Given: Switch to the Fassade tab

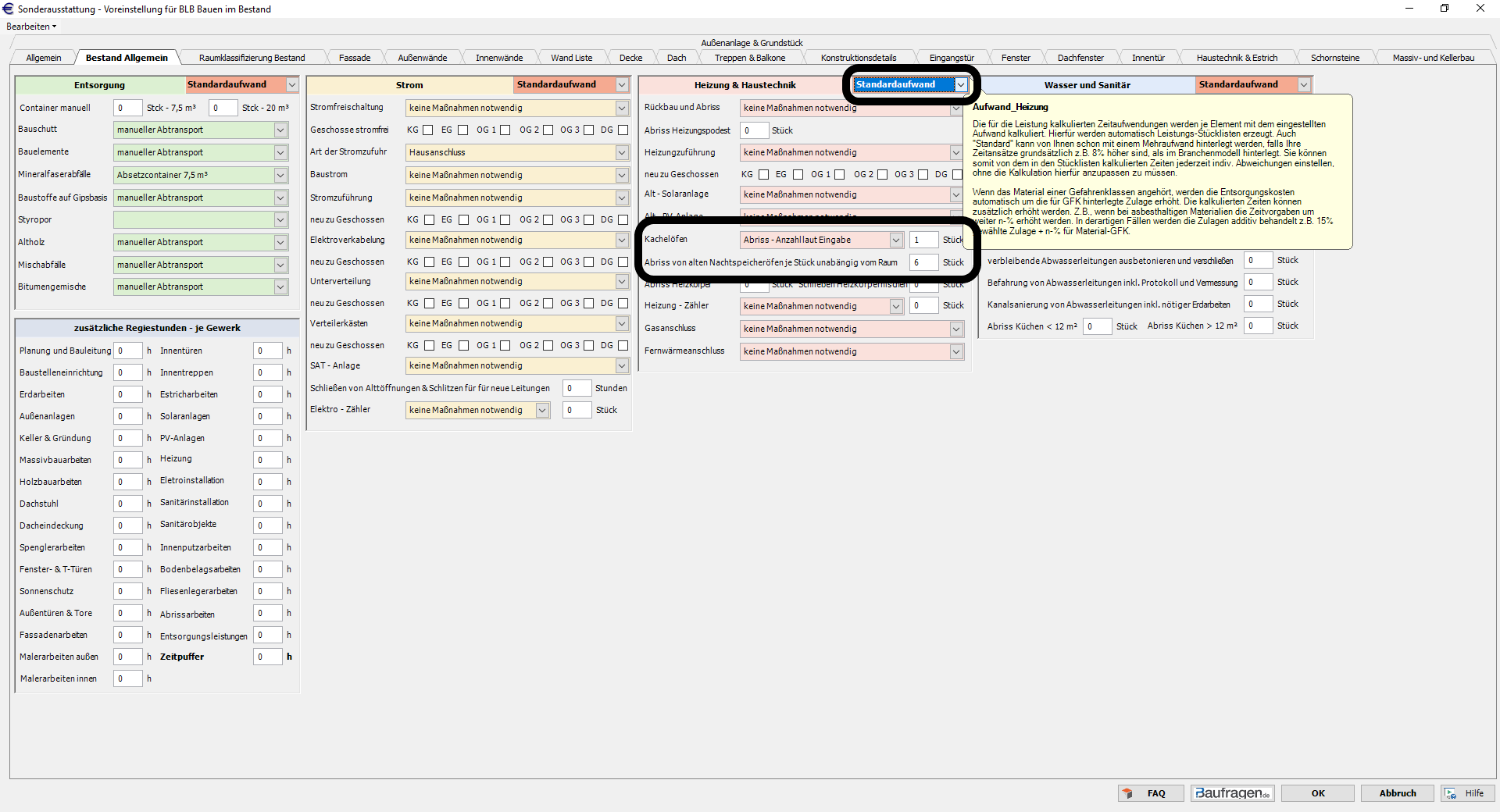Looking at the screenshot, I should [x=355, y=58].
